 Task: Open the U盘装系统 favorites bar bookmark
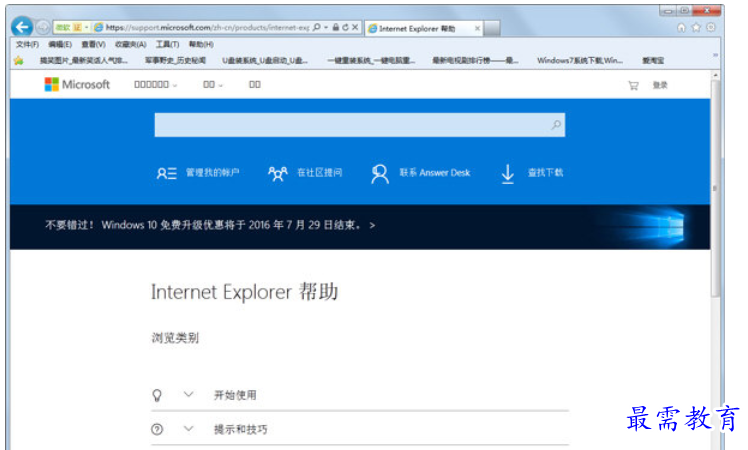pyautogui.click(x=264, y=60)
